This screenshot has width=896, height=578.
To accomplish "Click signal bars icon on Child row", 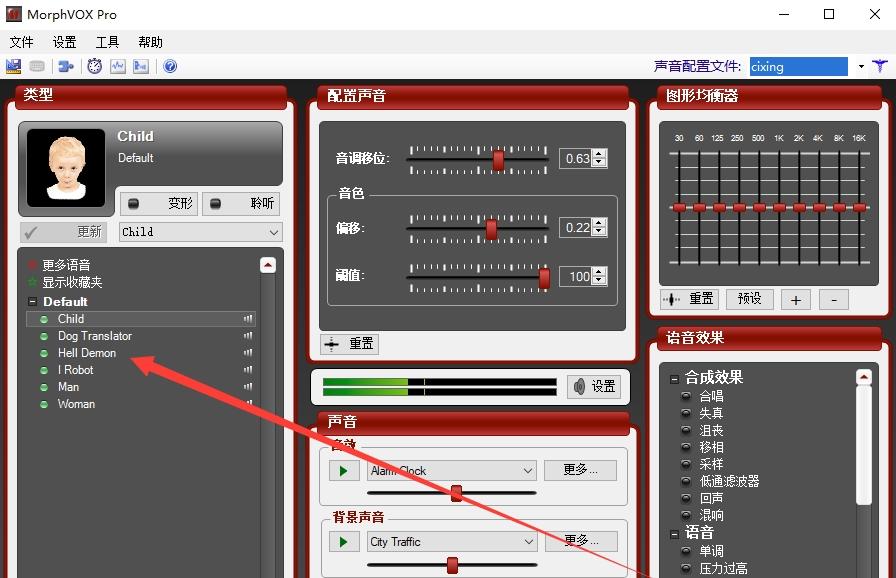I will (x=248, y=319).
